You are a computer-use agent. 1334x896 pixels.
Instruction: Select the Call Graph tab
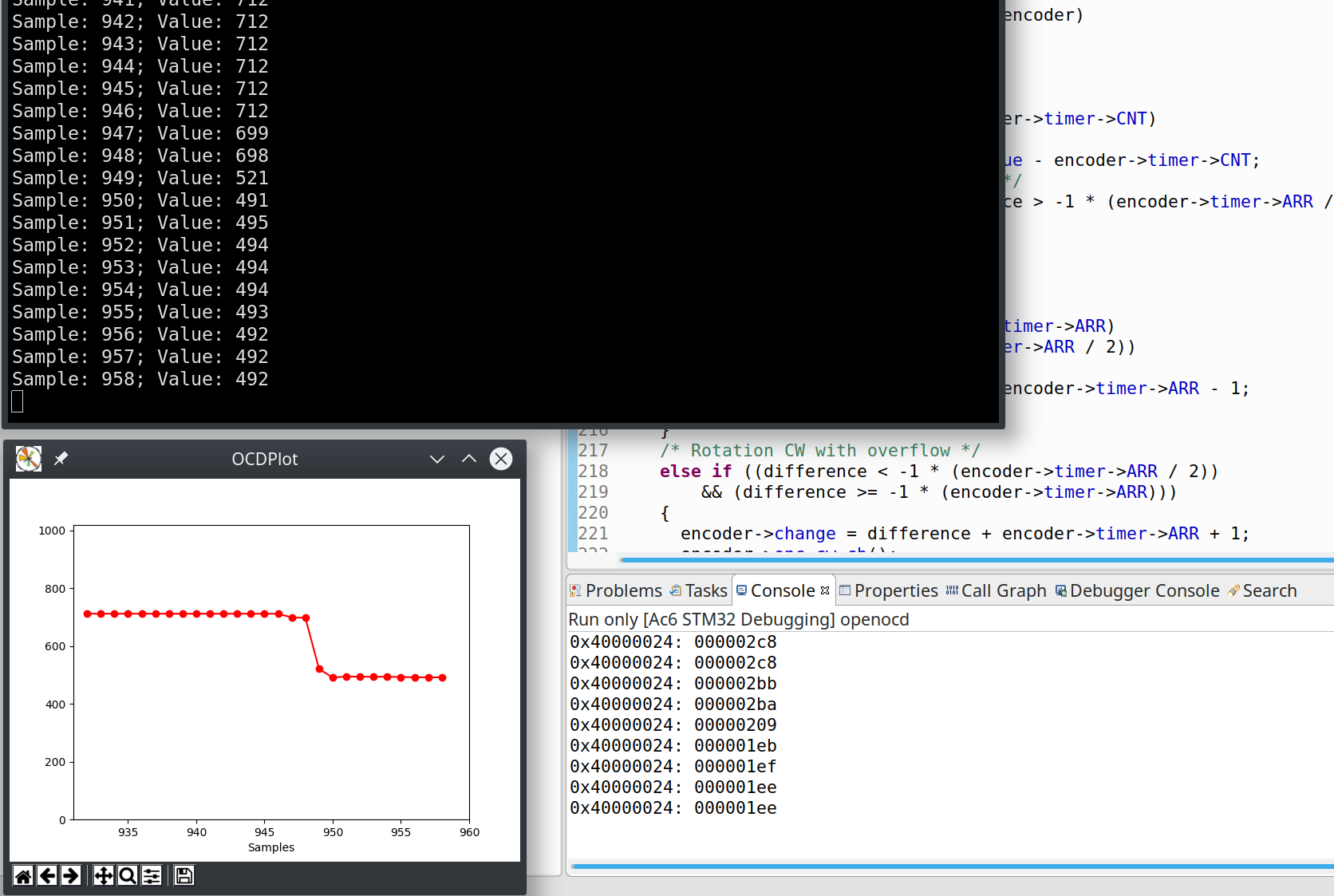996,591
